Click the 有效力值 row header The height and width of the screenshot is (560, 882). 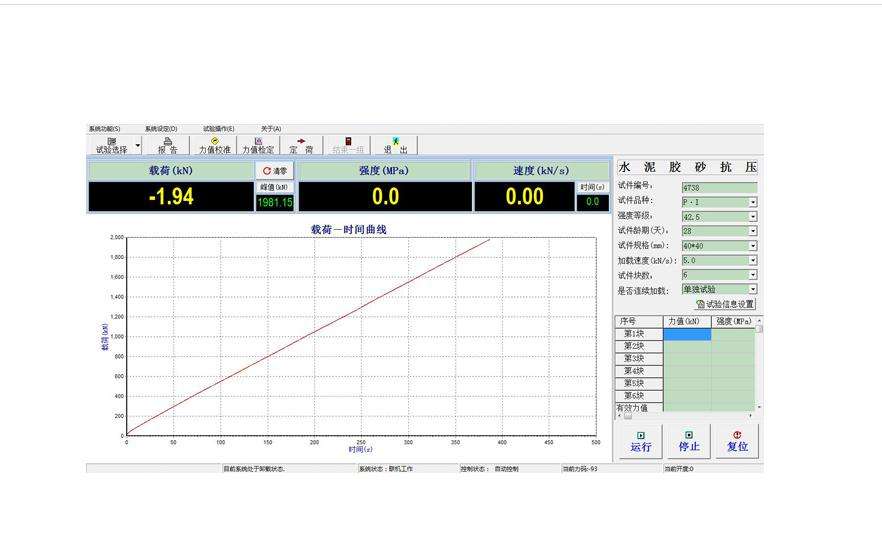click(x=639, y=408)
